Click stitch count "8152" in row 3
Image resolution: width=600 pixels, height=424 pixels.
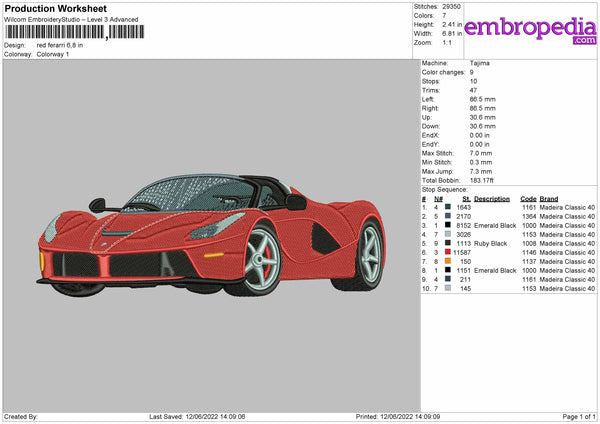pos(463,225)
